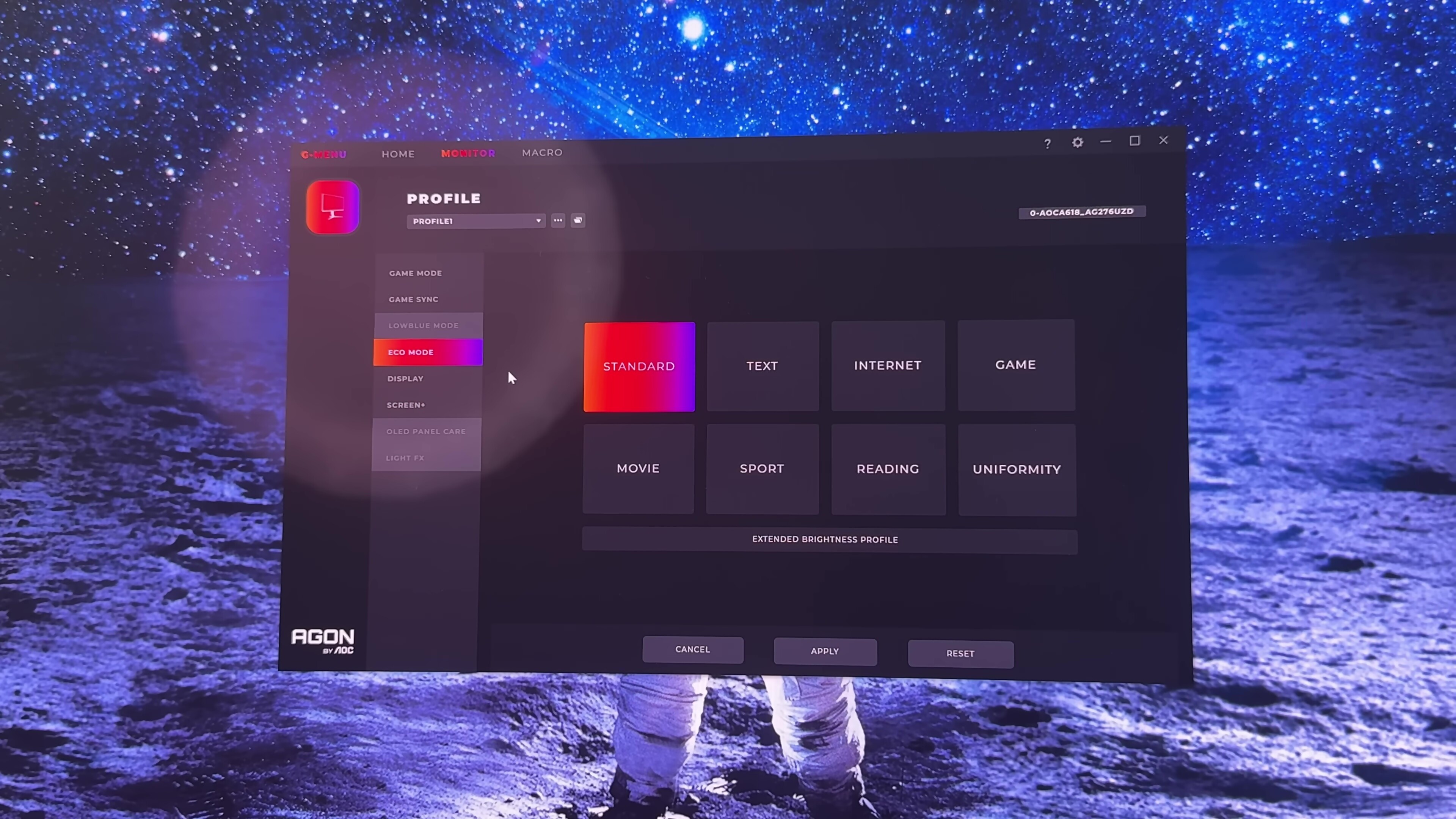The height and width of the screenshot is (819, 1456).
Task: Choose the Uniformity eco mode tile
Action: click(x=1017, y=470)
